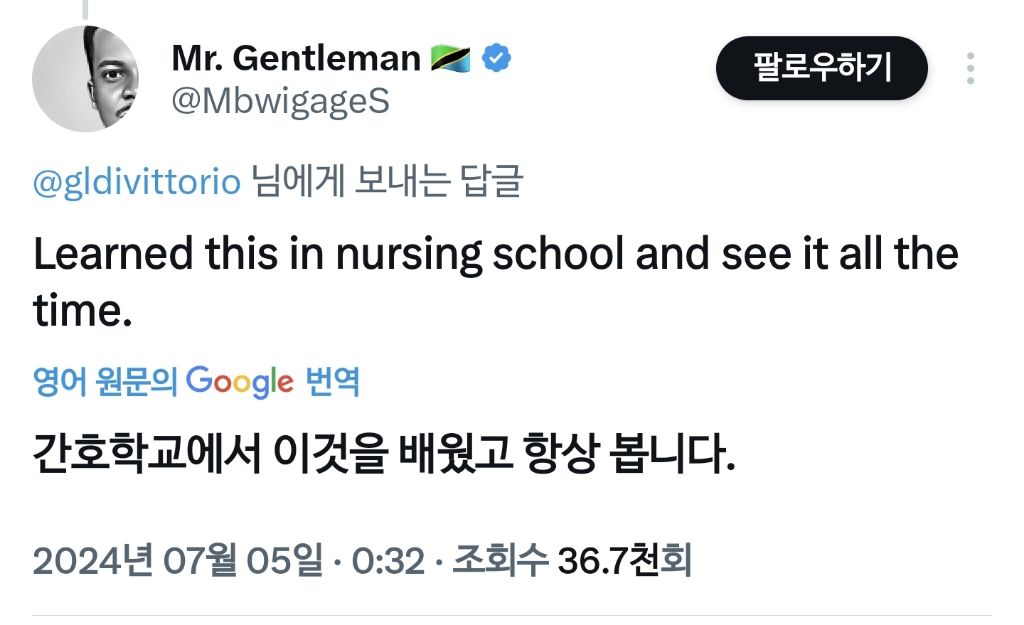Click the Mr. Gentleman display name

[x=296, y=59]
